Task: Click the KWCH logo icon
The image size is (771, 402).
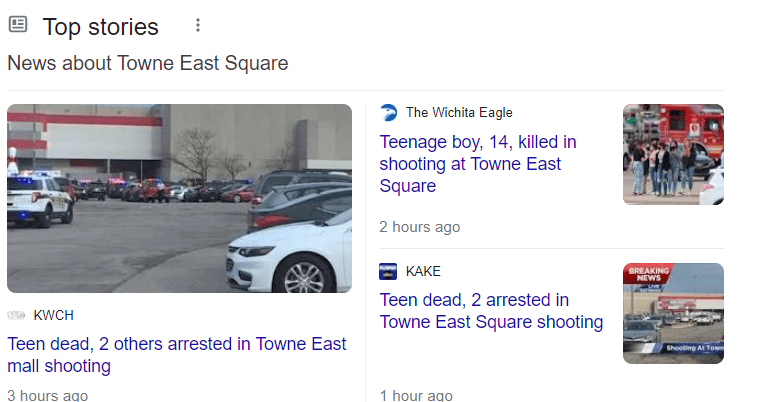Action: 16,315
